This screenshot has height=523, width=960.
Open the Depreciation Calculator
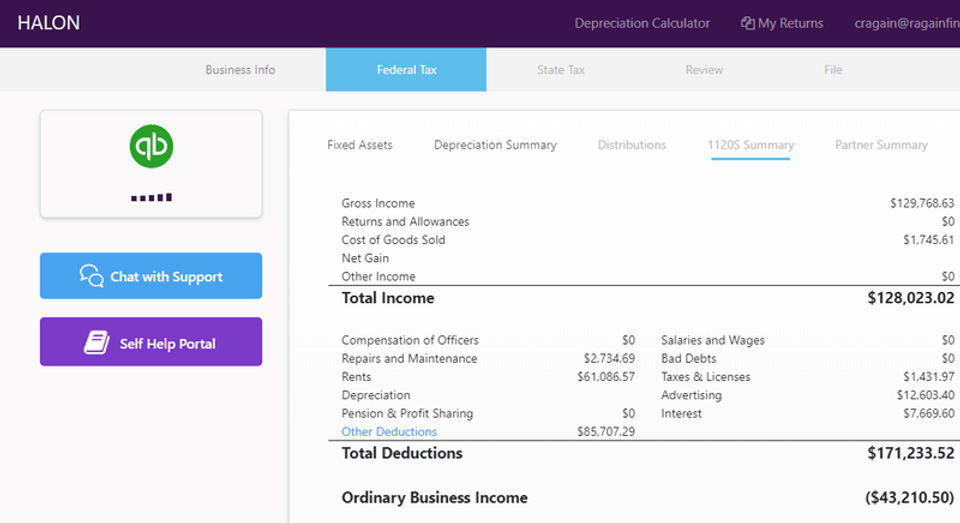tap(642, 23)
